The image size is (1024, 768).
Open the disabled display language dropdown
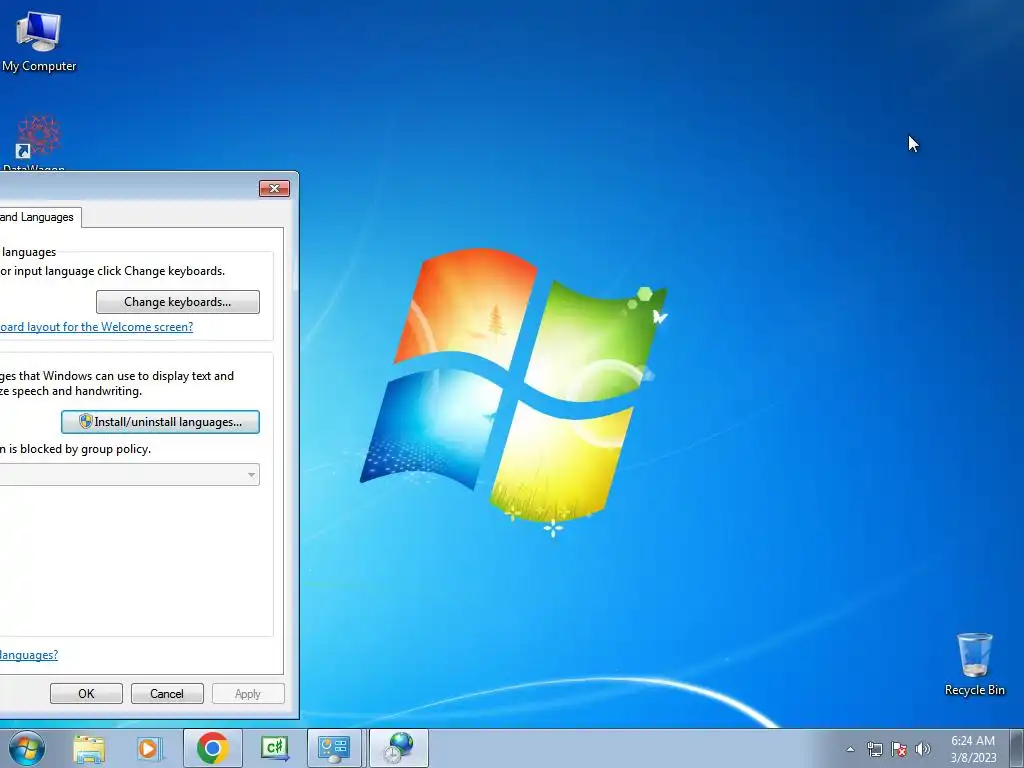pos(129,475)
